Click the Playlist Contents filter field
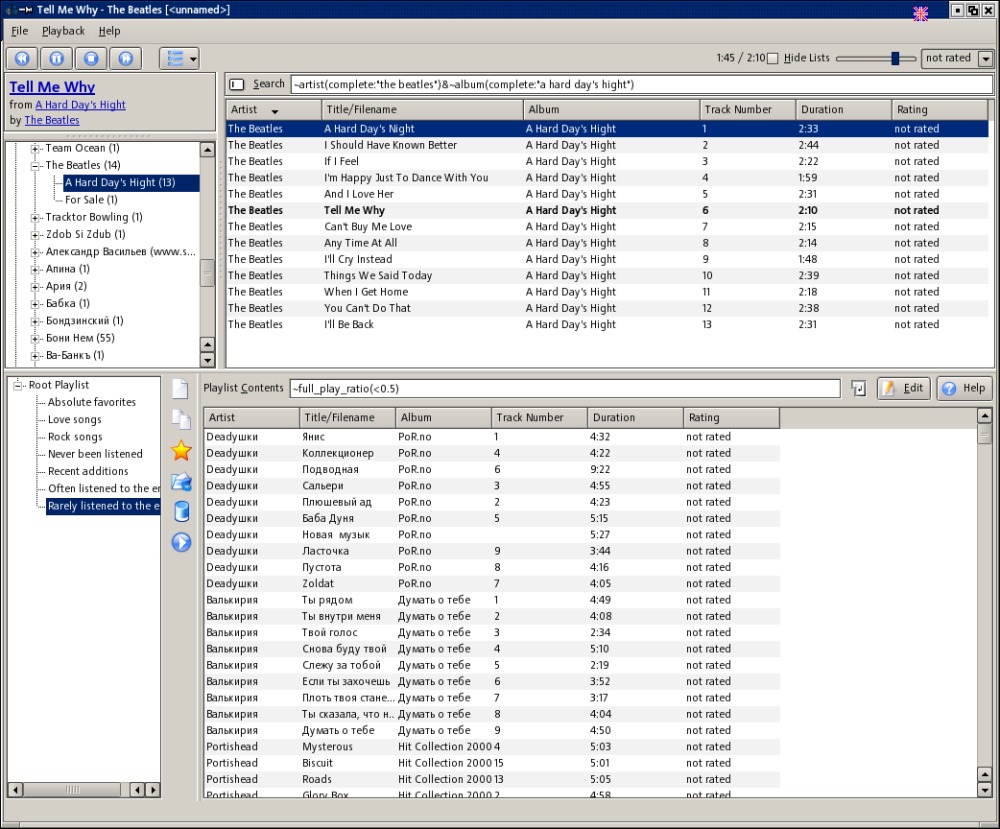Screen dimensions: 1000x829 coord(564,388)
